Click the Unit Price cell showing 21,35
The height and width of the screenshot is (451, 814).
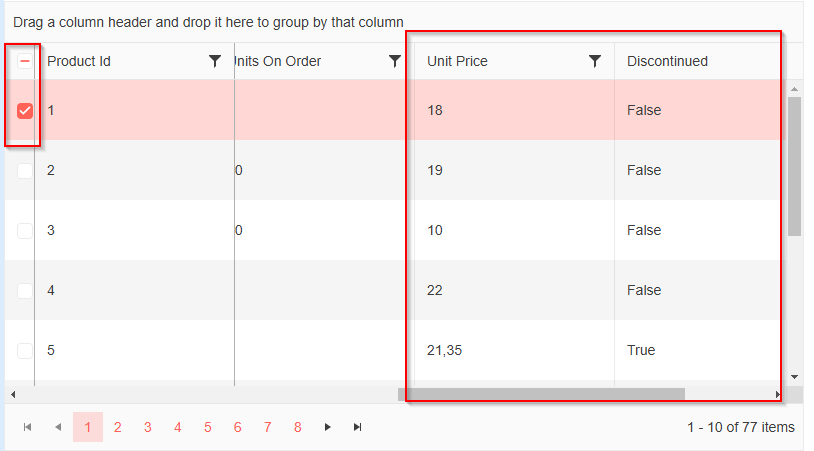point(445,350)
